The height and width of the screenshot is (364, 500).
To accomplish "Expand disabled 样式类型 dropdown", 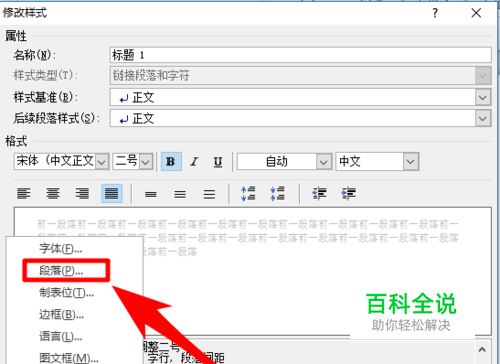I will [483, 75].
